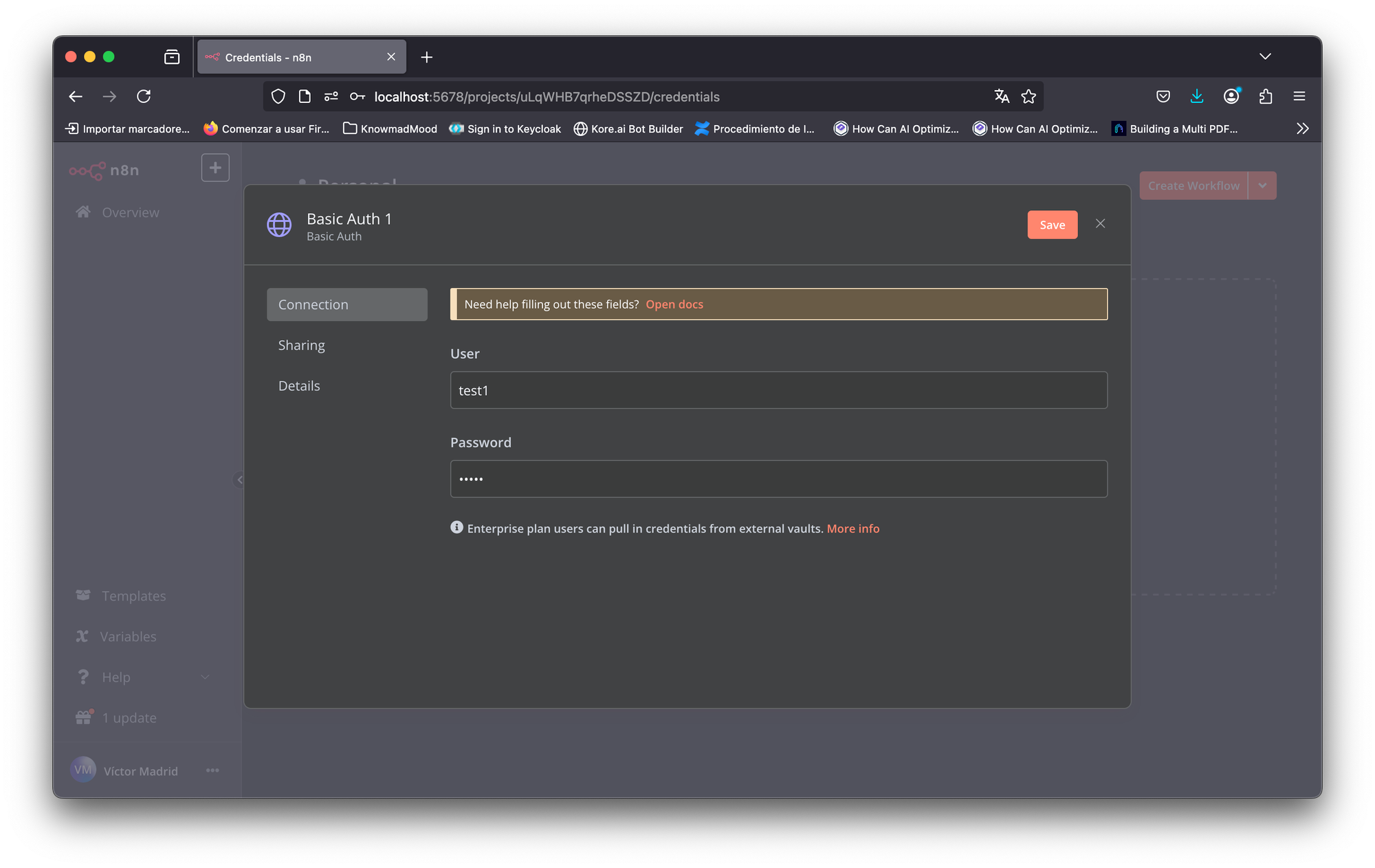Click the plus add button beside n8n logo
This screenshot has height=868, width=1375.
(x=215, y=168)
